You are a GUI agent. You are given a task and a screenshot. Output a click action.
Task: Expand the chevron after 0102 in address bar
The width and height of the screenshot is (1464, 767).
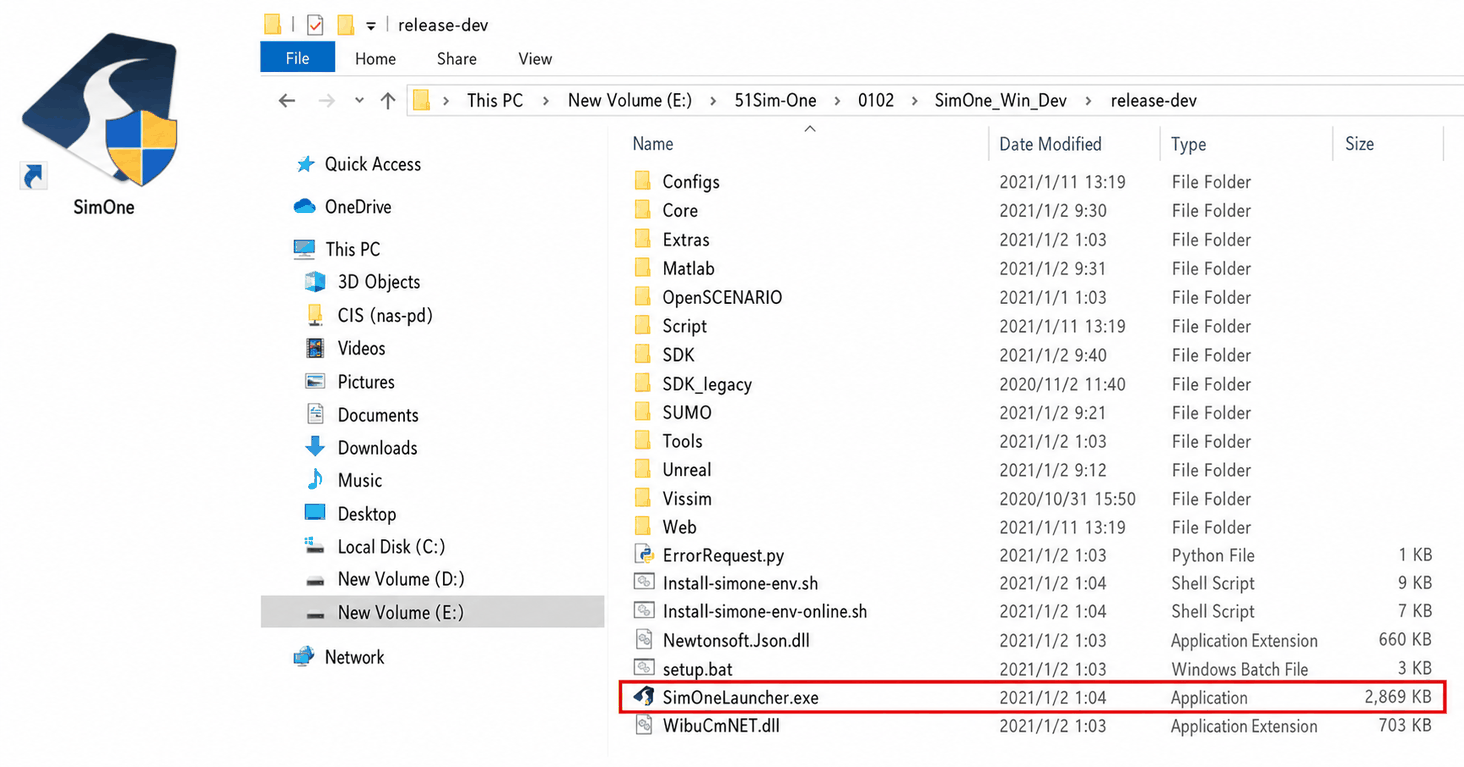914,100
